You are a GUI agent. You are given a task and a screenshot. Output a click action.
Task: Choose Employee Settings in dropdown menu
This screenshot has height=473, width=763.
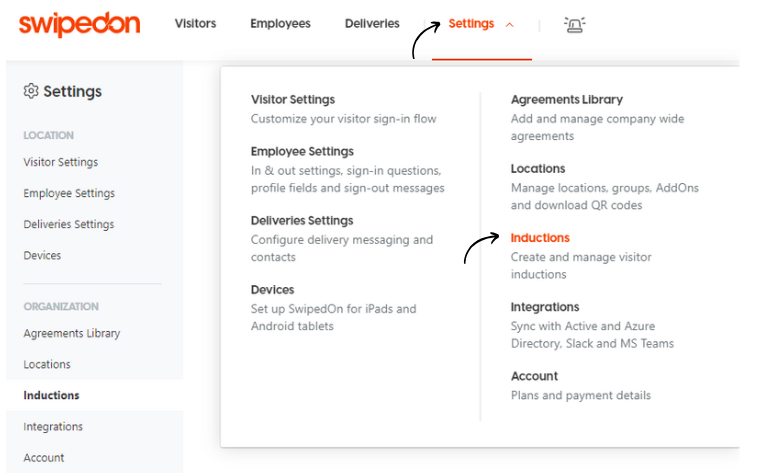coord(301,152)
